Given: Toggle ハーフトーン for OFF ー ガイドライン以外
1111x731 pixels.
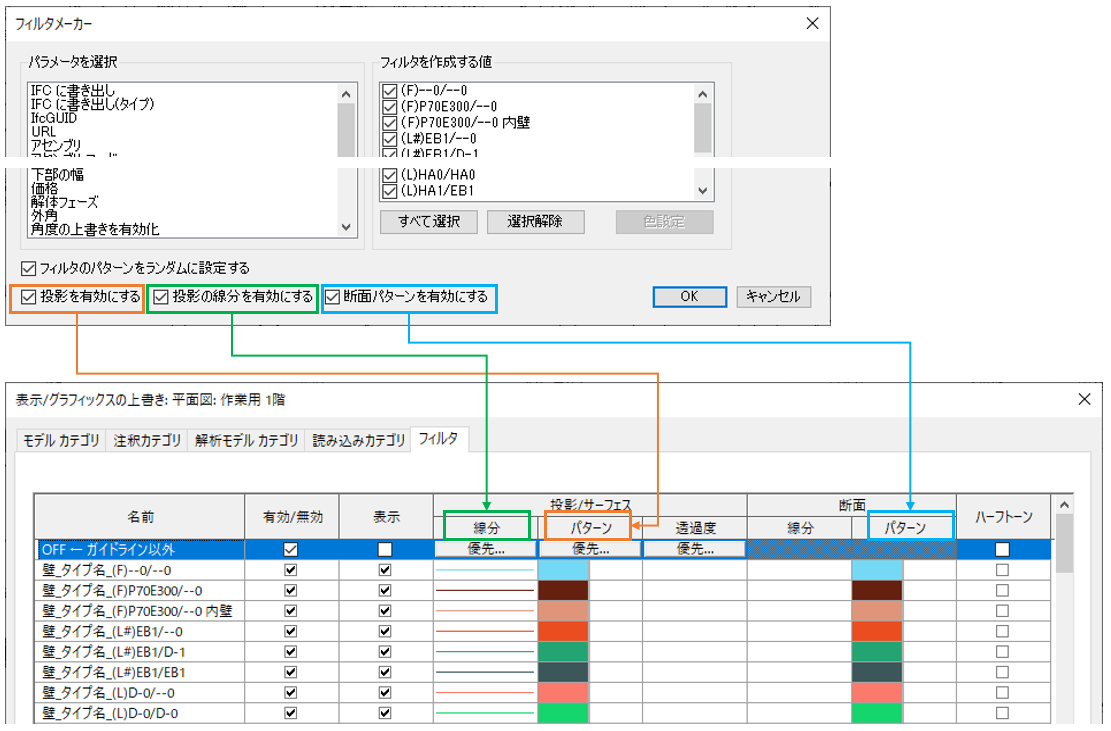Looking at the screenshot, I should coord(1002,549).
